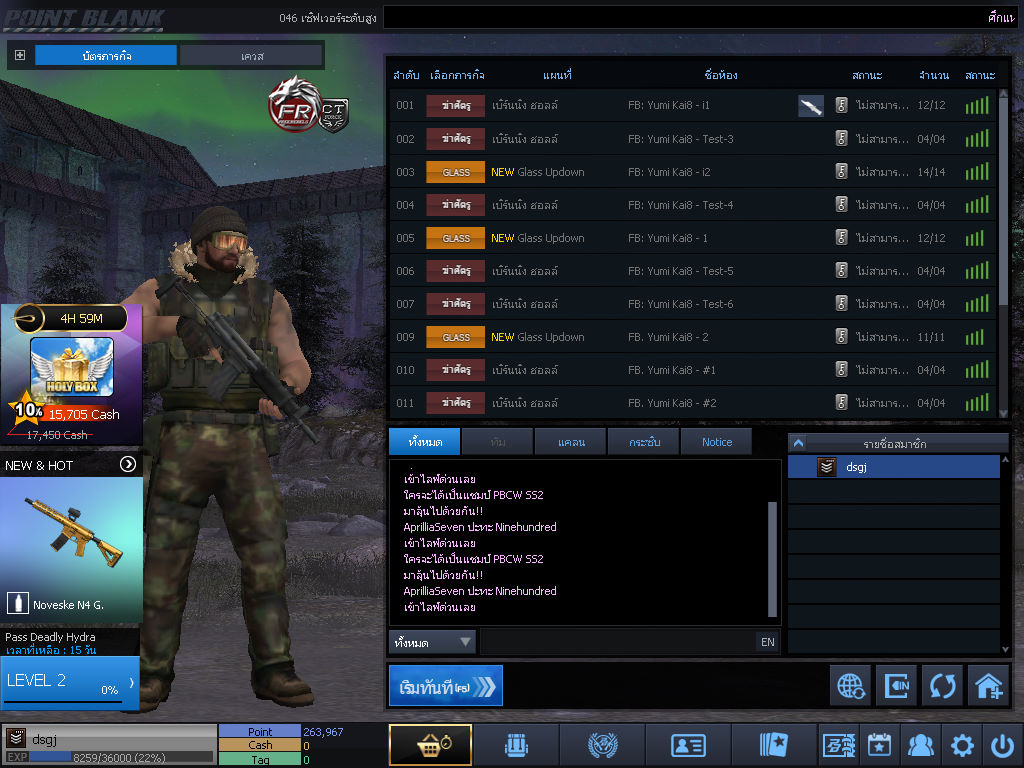Click lock icon of room 005

842,238
